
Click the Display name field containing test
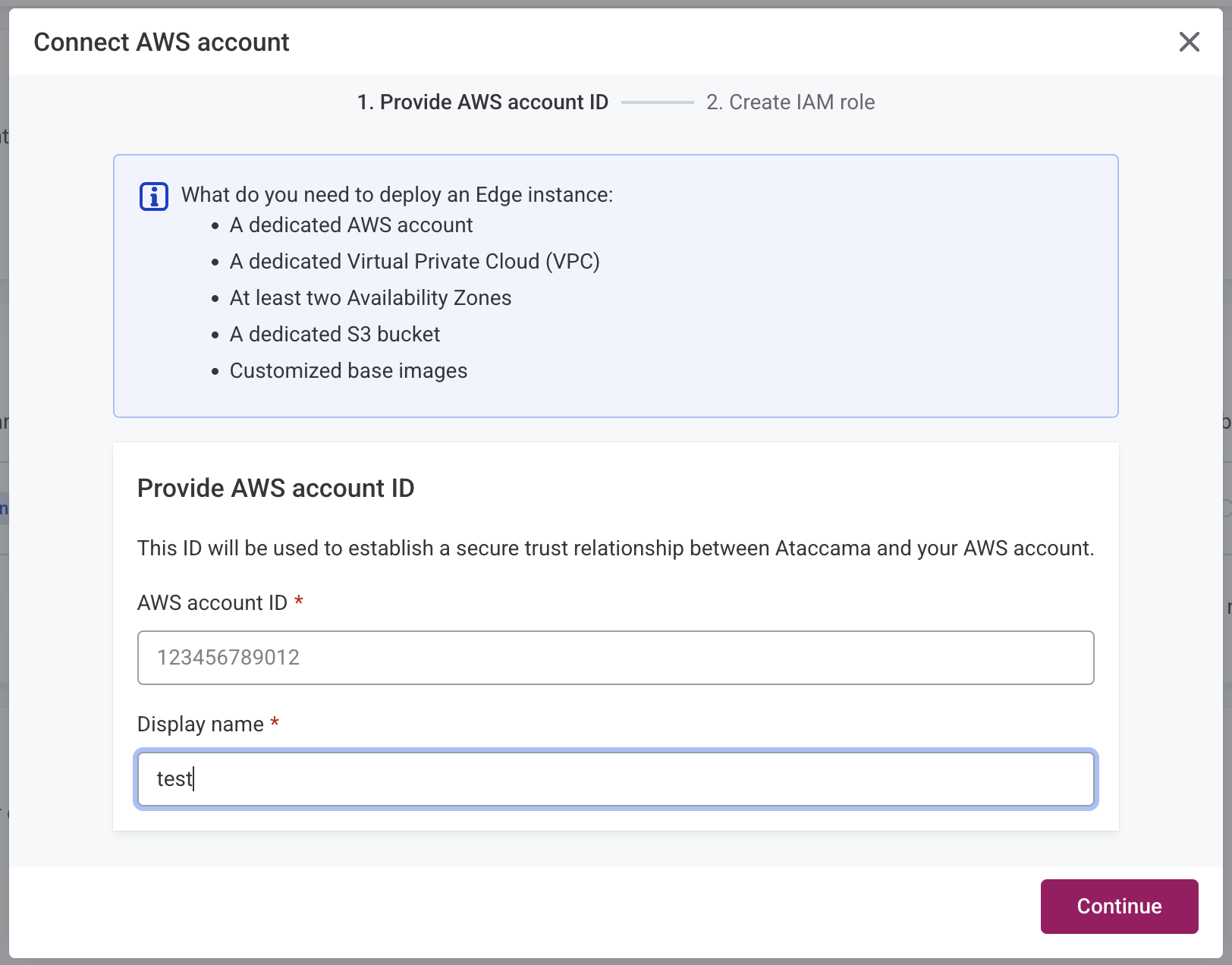615,779
